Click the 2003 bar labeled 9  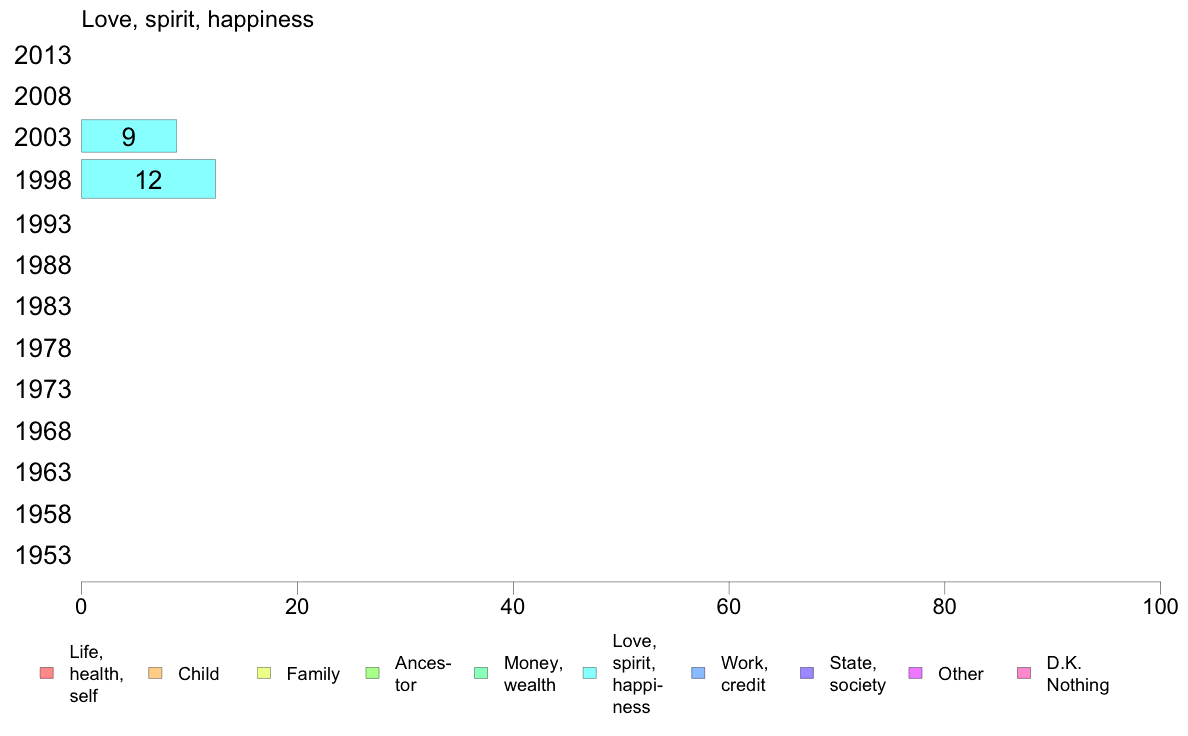click(129, 136)
